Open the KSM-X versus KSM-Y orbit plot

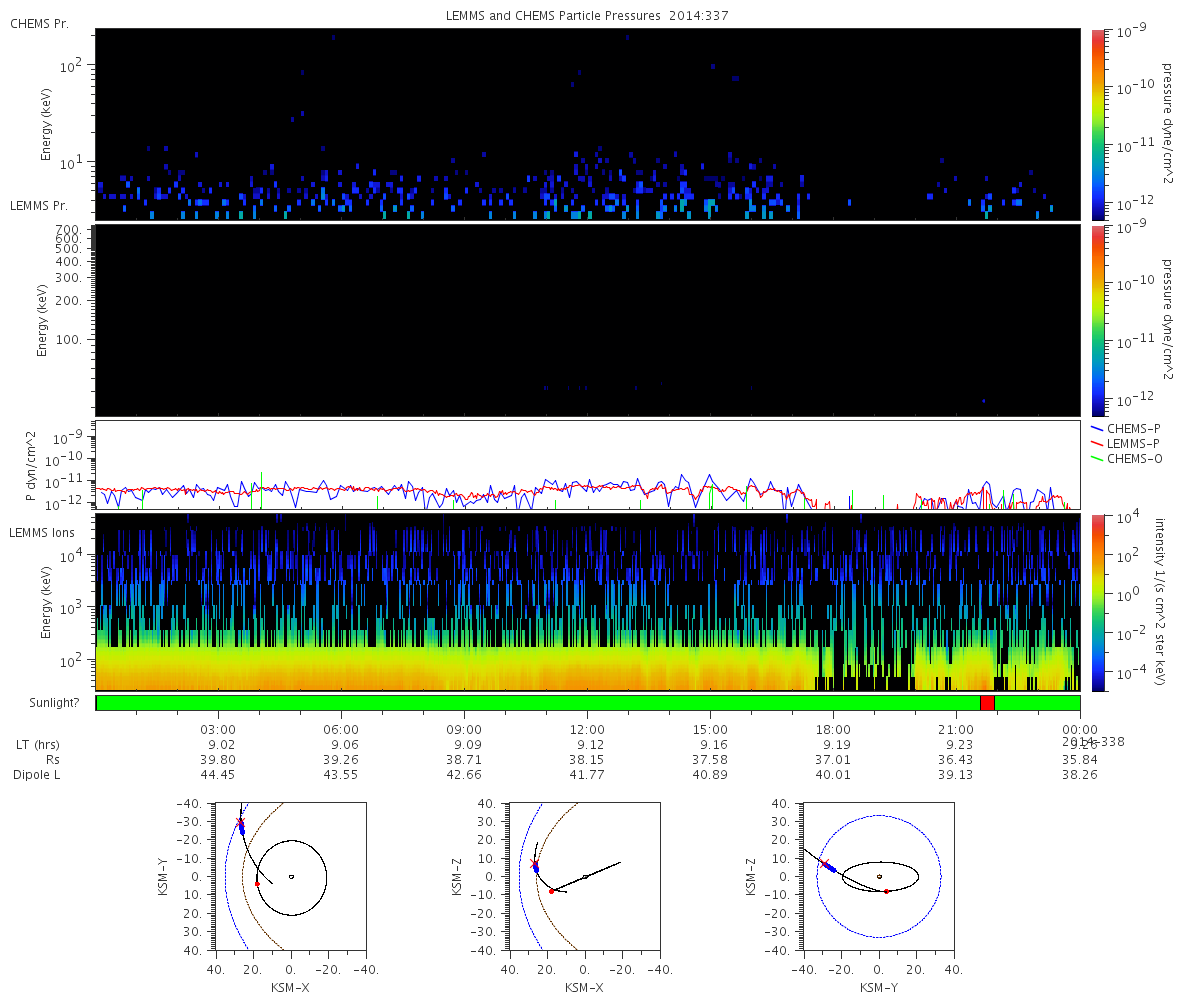coord(290,876)
